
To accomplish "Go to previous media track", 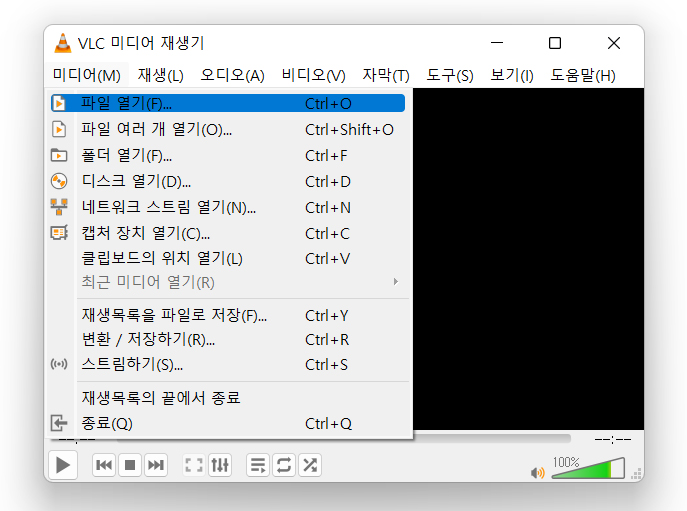I will pos(104,465).
